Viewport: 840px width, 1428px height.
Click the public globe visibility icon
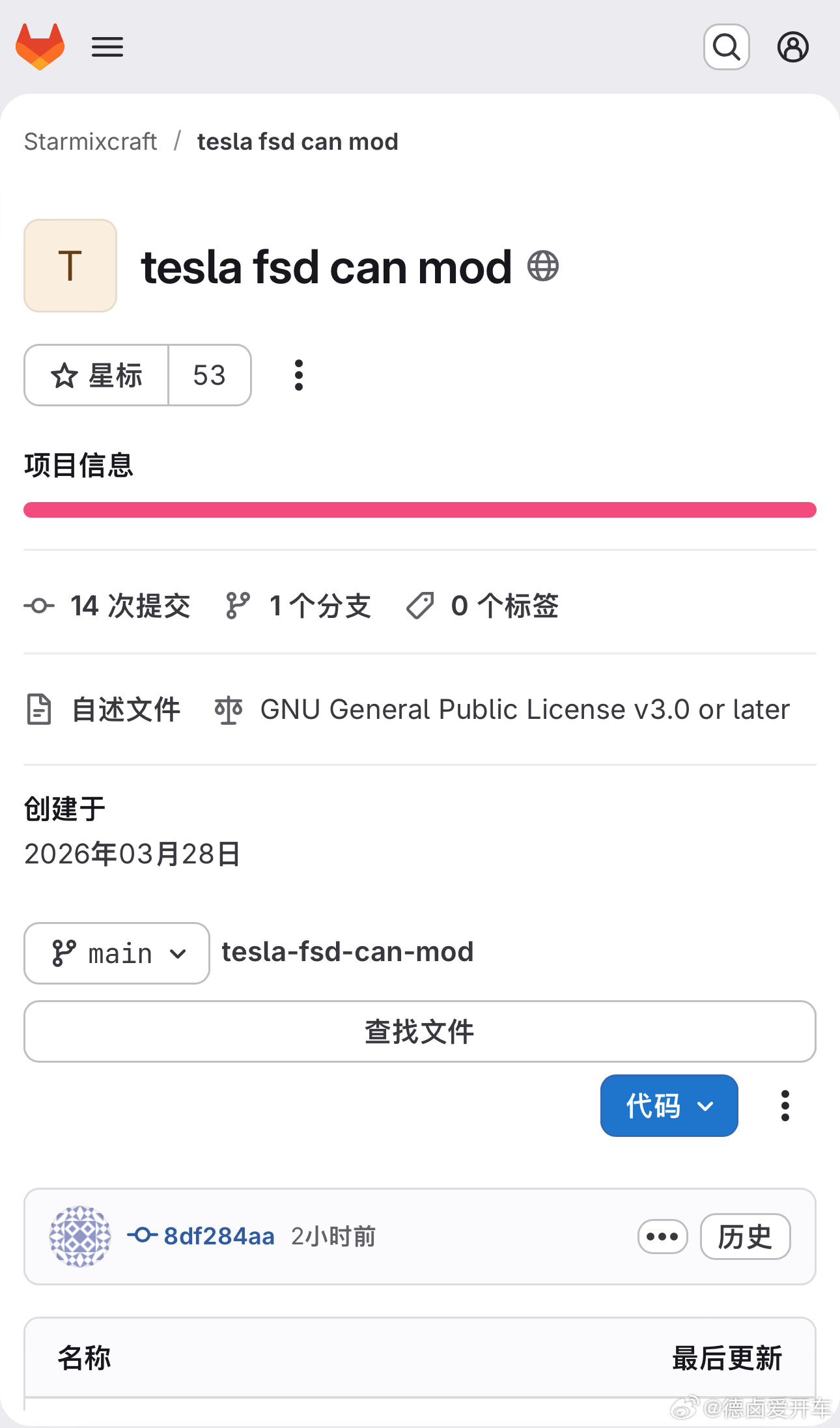[542, 266]
